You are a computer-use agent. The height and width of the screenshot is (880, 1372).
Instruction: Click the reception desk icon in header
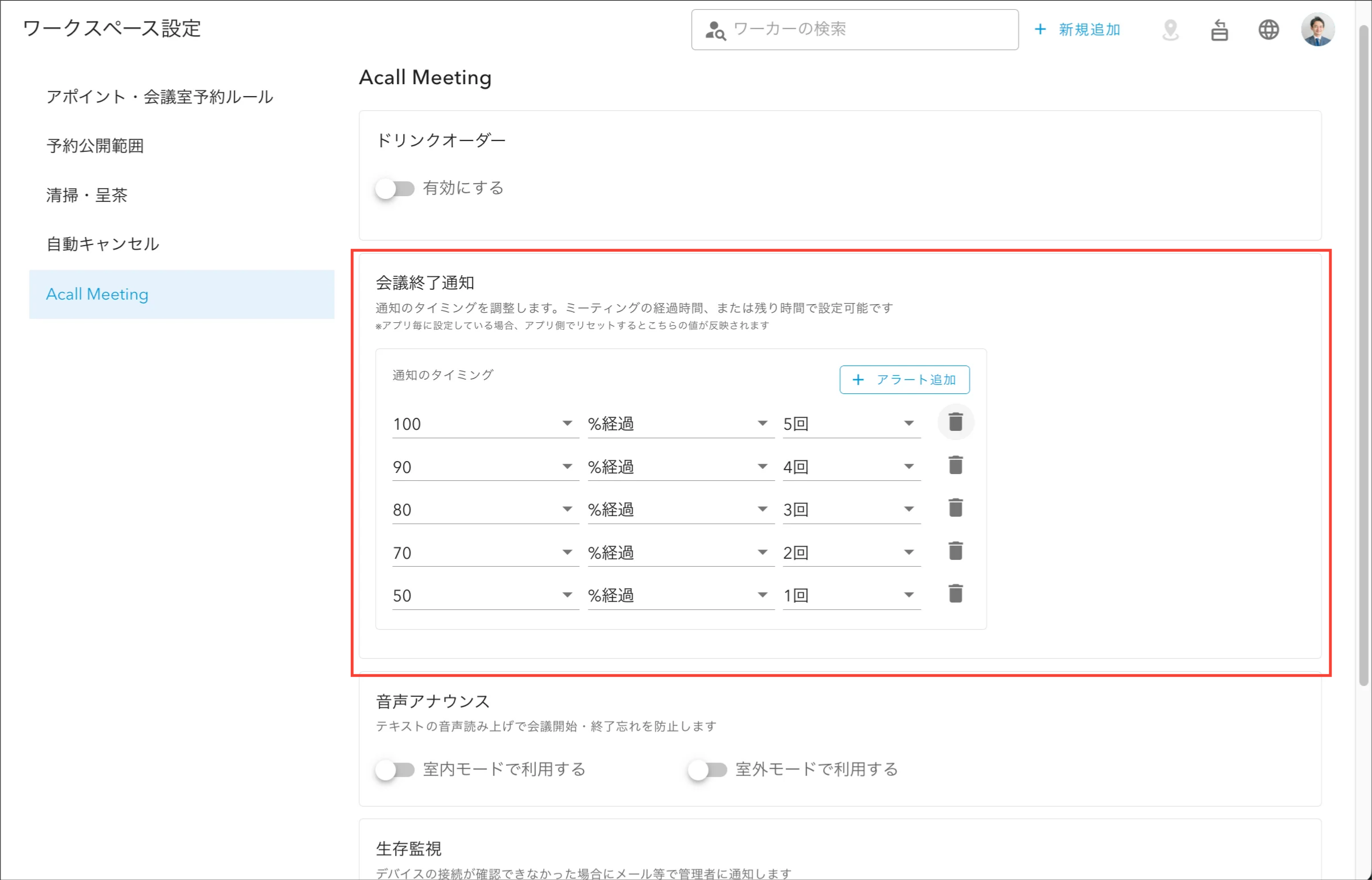tap(1220, 30)
